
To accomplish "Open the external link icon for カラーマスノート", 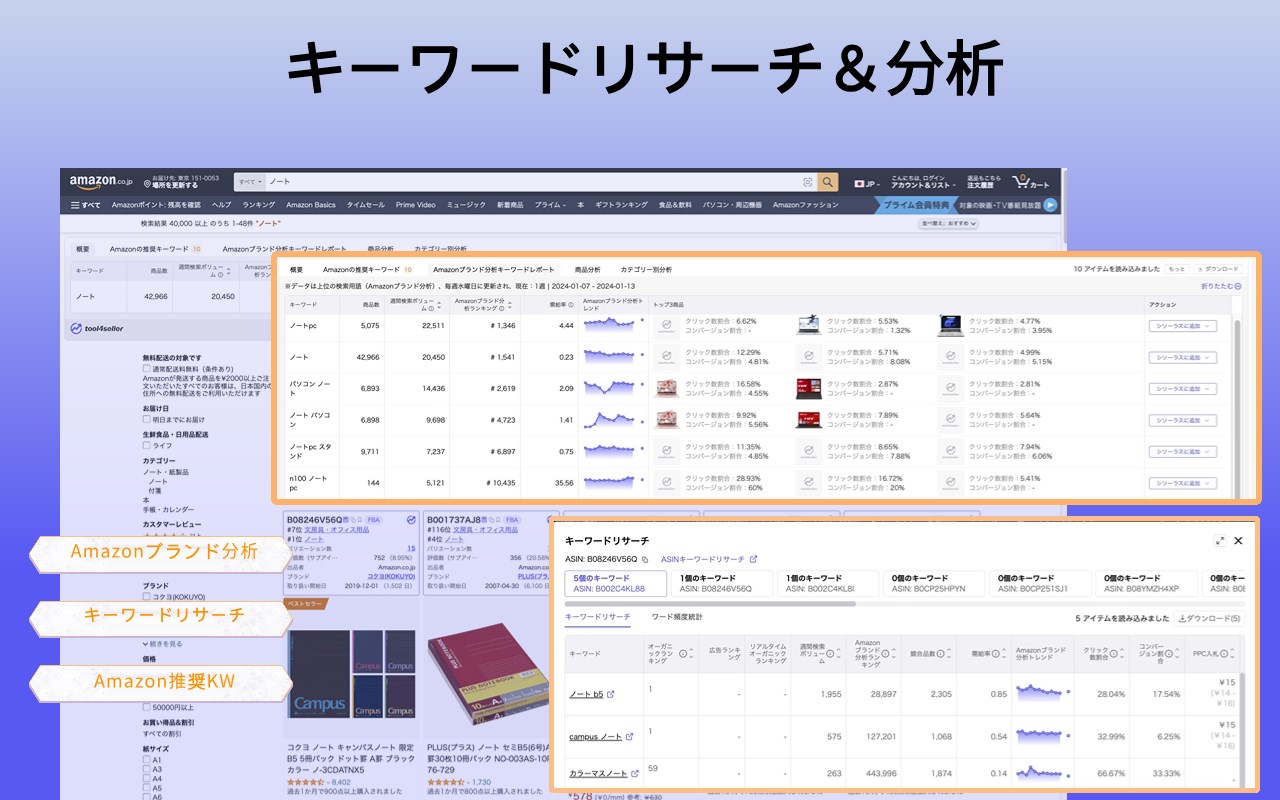I will tap(637, 774).
